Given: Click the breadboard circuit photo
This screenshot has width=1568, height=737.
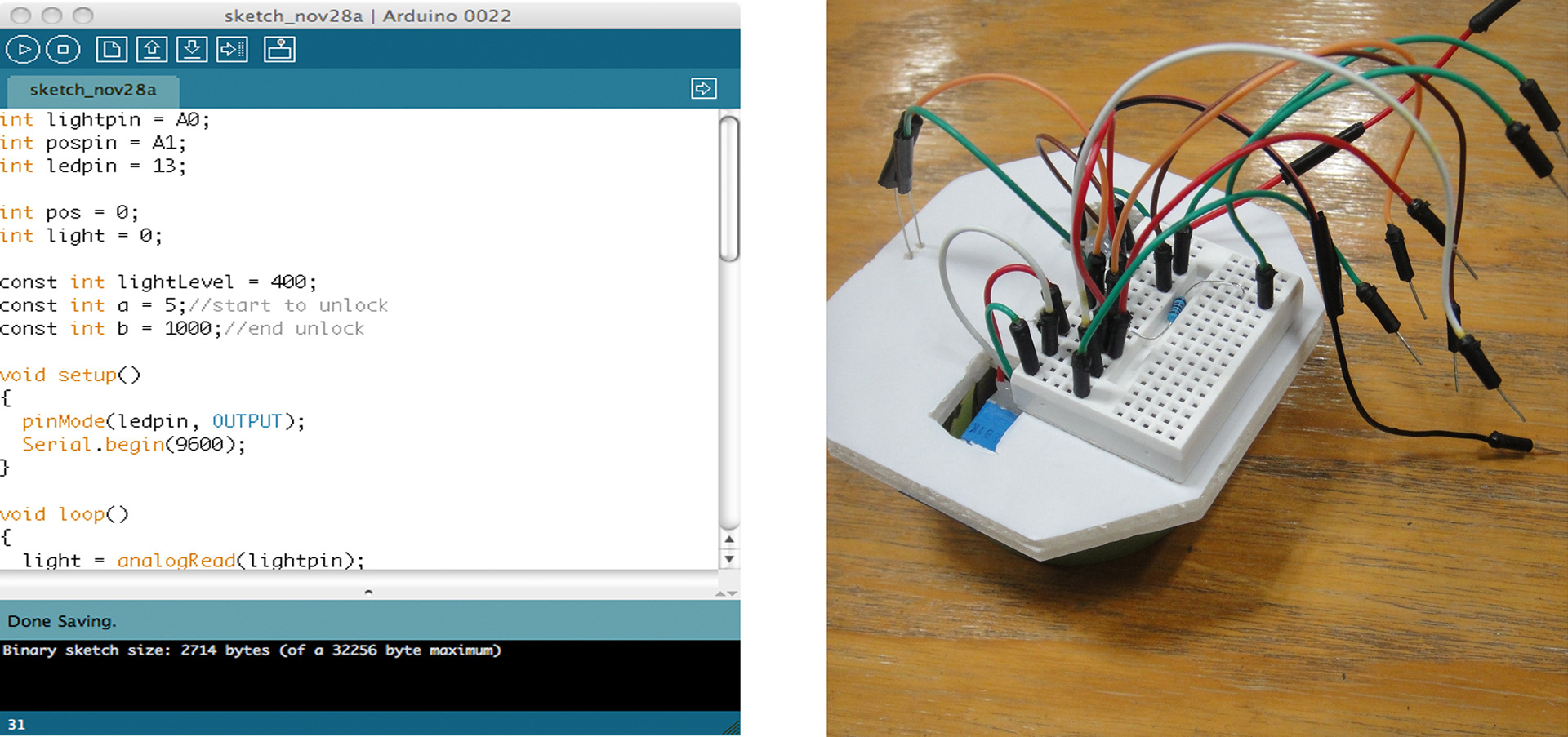Looking at the screenshot, I should (x=1197, y=368).
